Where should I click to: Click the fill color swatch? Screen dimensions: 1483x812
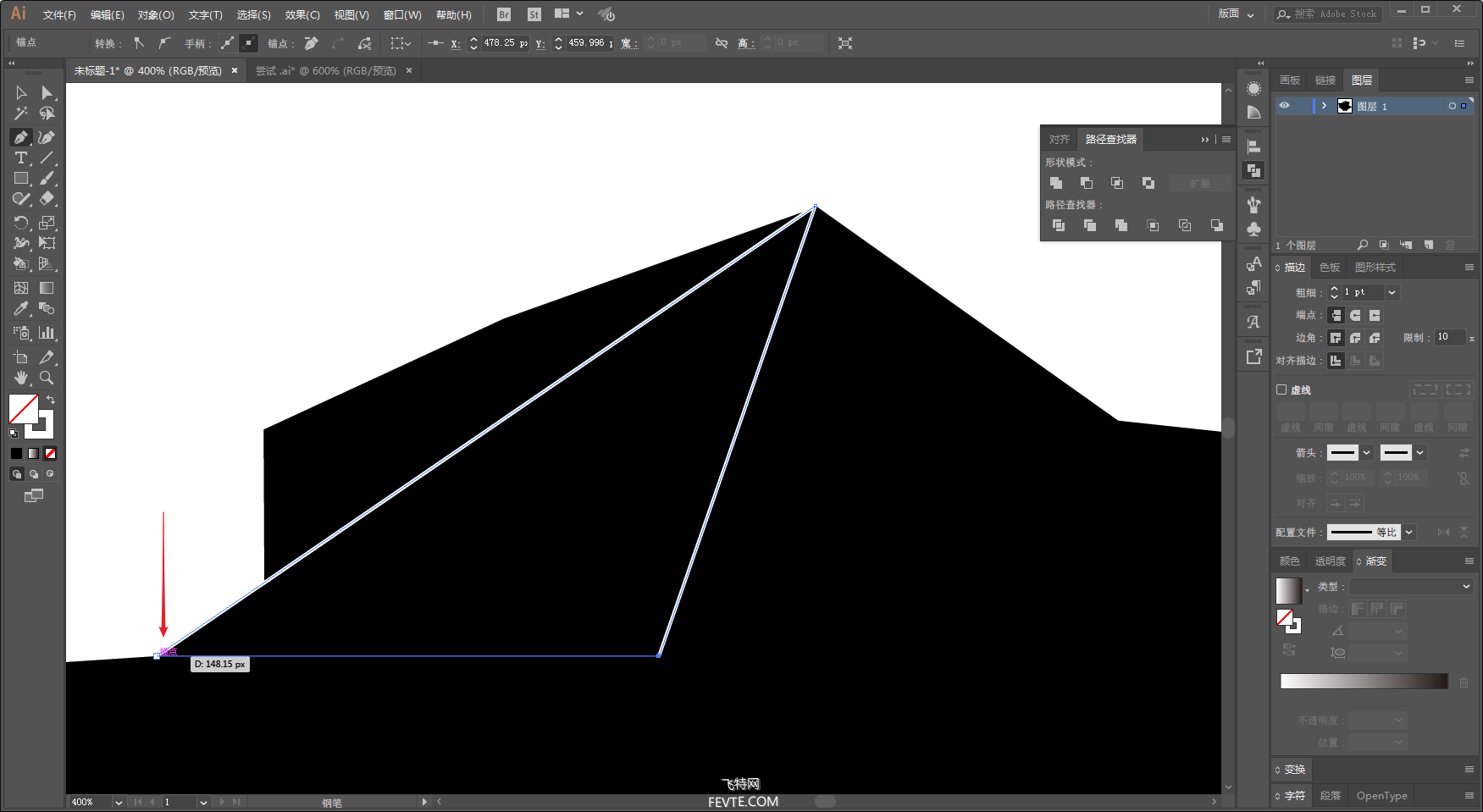pyautogui.click(x=24, y=409)
